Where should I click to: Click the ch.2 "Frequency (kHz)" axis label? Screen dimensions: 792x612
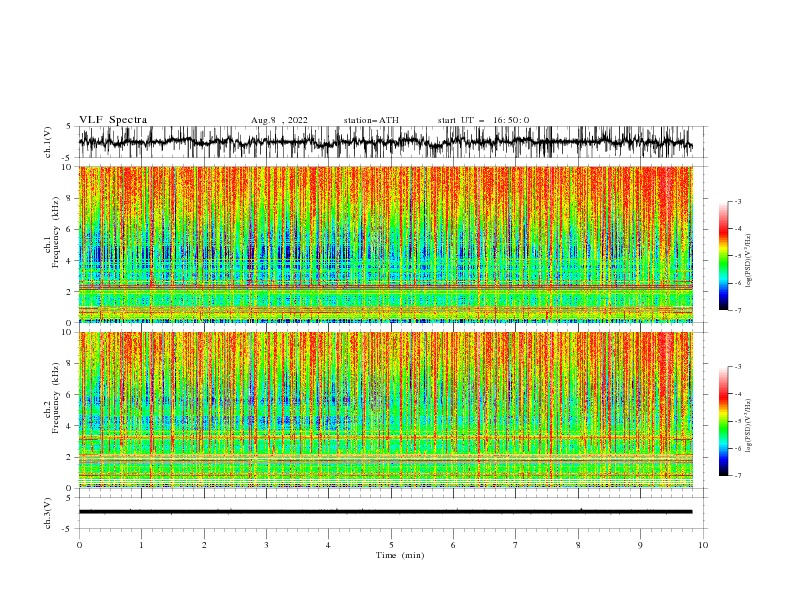[x=56, y=398]
